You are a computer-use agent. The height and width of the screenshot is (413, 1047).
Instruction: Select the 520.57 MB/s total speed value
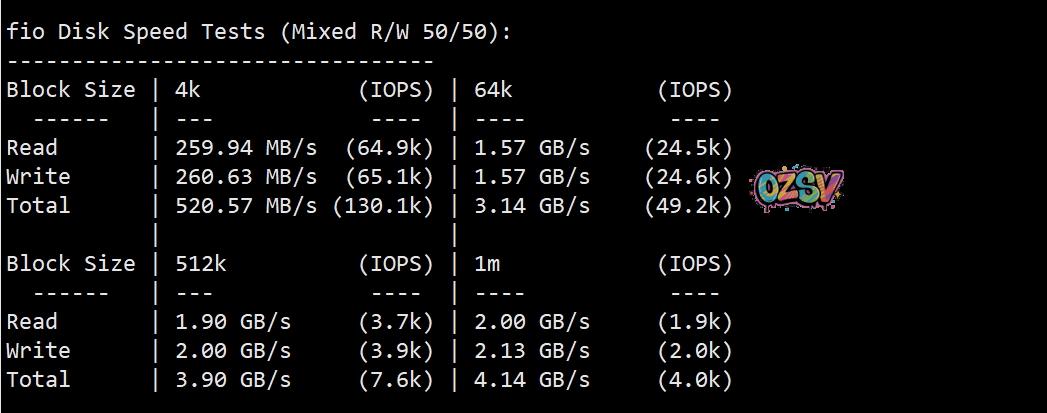(x=246, y=206)
